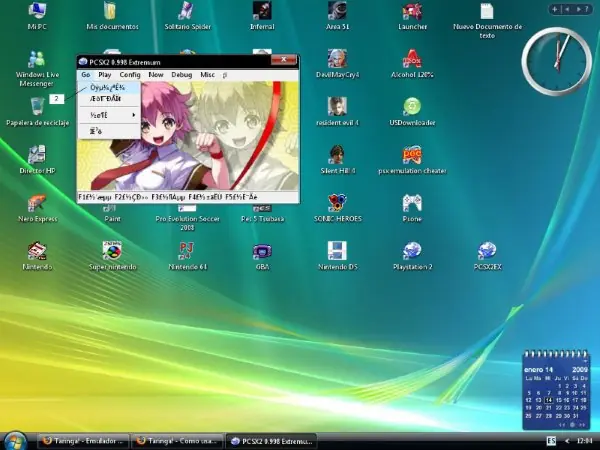Open the Config menu in PCSX2
This screenshot has height=450, width=600.
coord(130,75)
